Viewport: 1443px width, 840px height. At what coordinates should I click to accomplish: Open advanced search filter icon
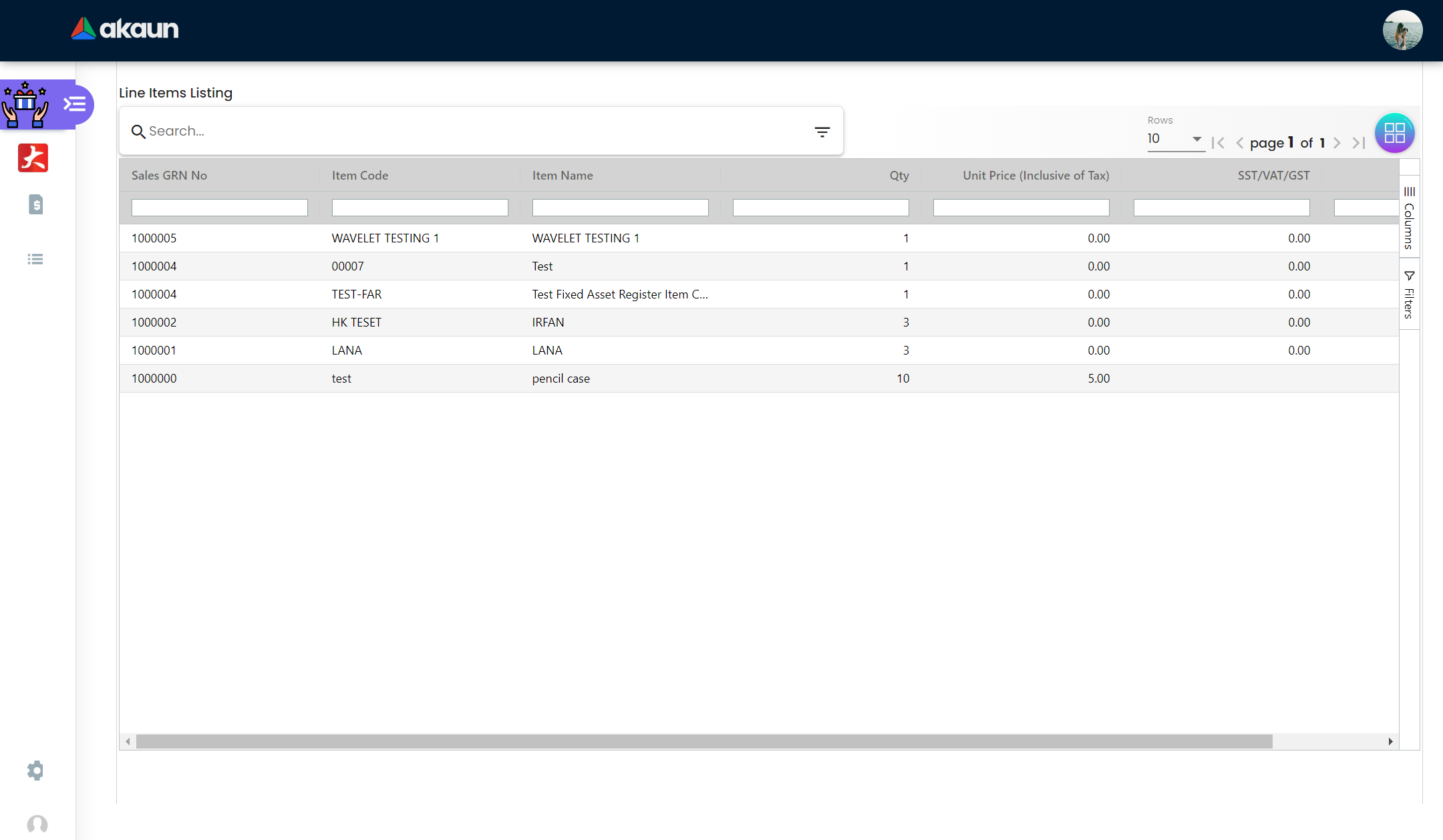click(x=822, y=132)
